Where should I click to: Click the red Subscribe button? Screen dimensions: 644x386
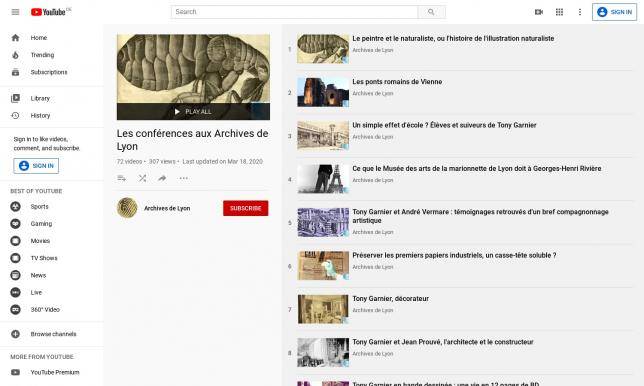click(246, 208)
